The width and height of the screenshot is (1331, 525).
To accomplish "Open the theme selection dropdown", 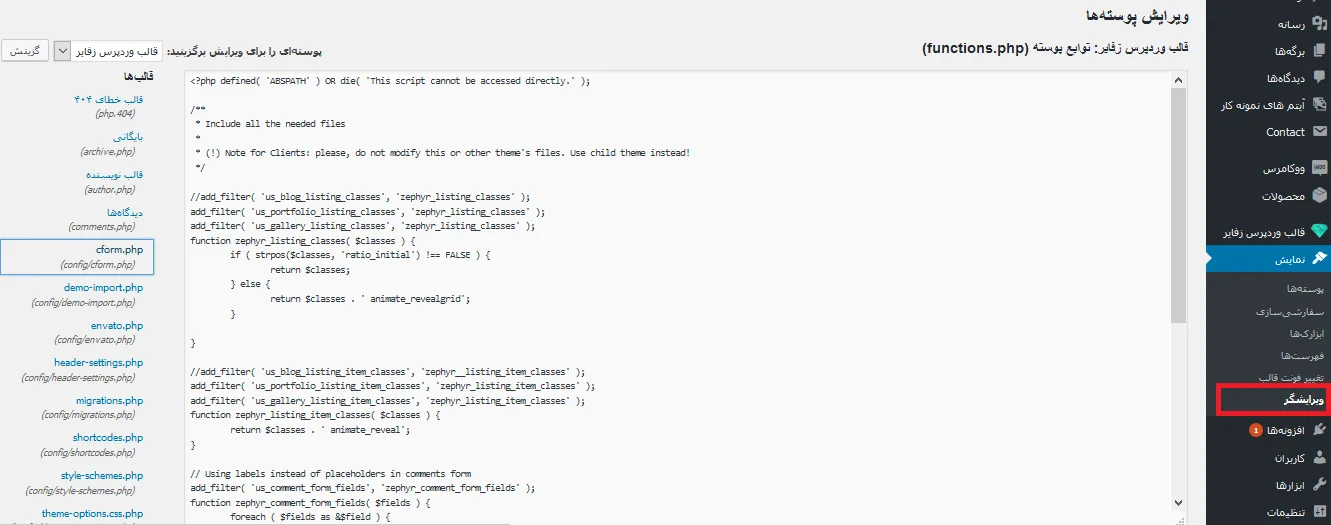I will coord(110,51).
